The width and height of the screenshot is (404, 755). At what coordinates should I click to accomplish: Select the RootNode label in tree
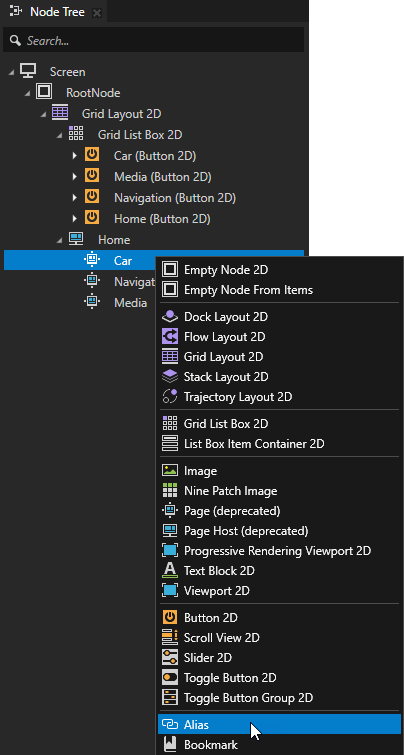93,92
